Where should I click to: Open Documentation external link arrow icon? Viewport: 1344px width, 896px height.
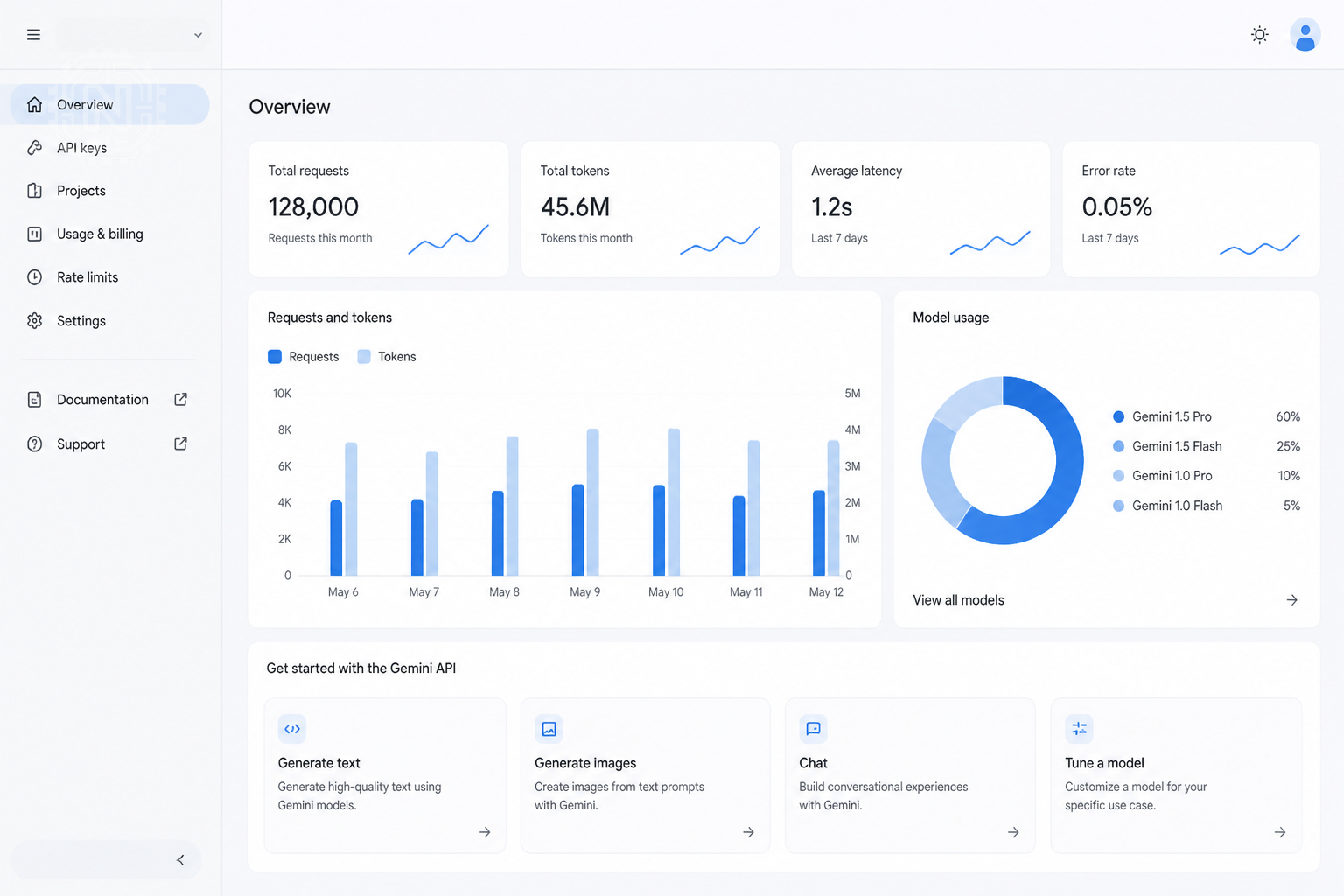click(180, 400)
